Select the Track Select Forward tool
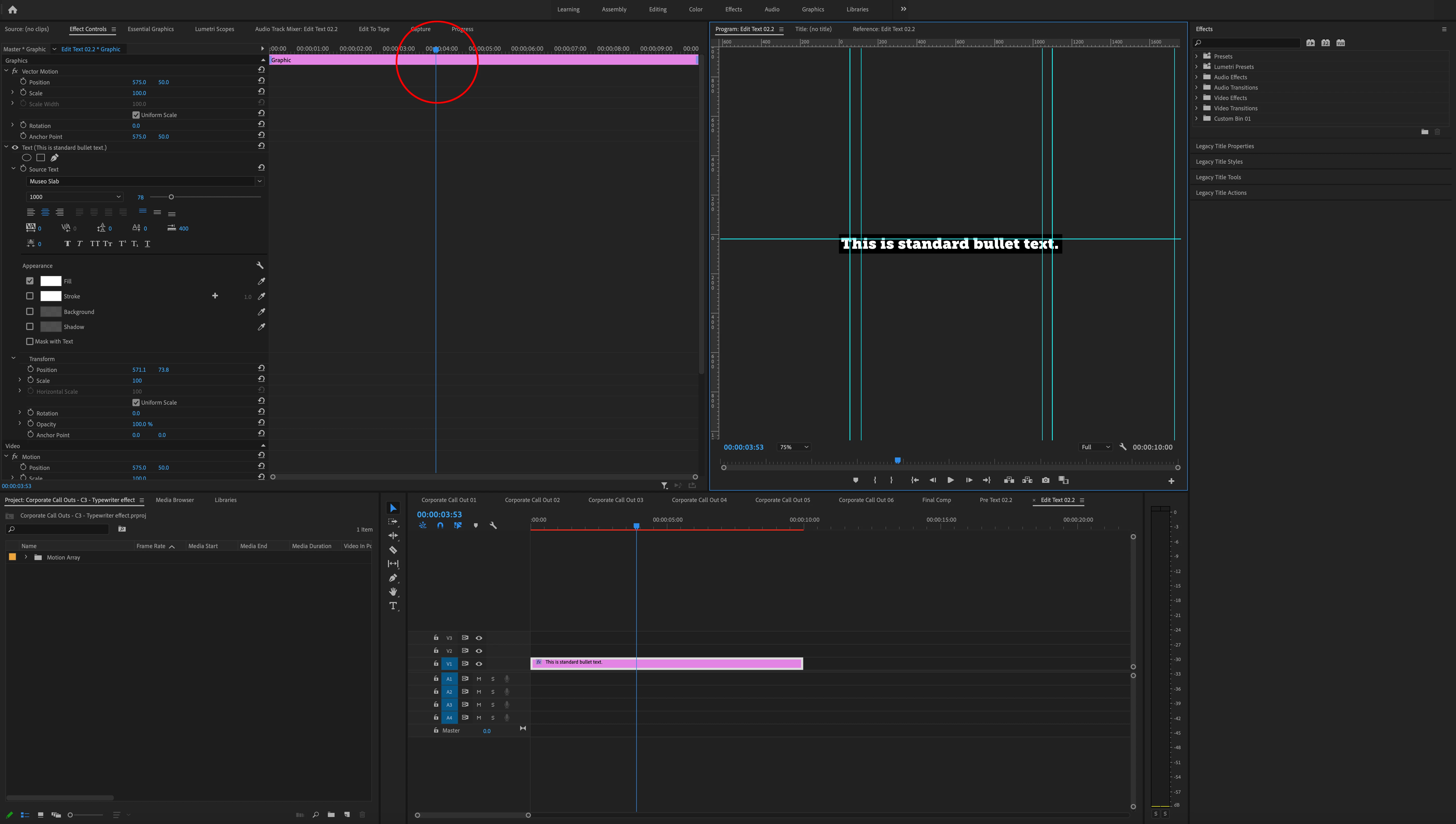This screenshot has width=1456, height=824. click(x=393, y=522)
